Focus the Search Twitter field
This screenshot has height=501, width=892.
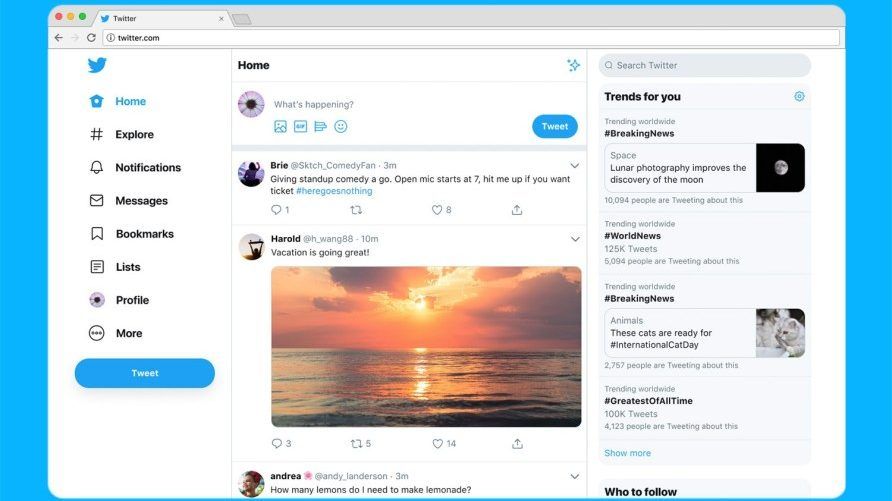[704, 65]
